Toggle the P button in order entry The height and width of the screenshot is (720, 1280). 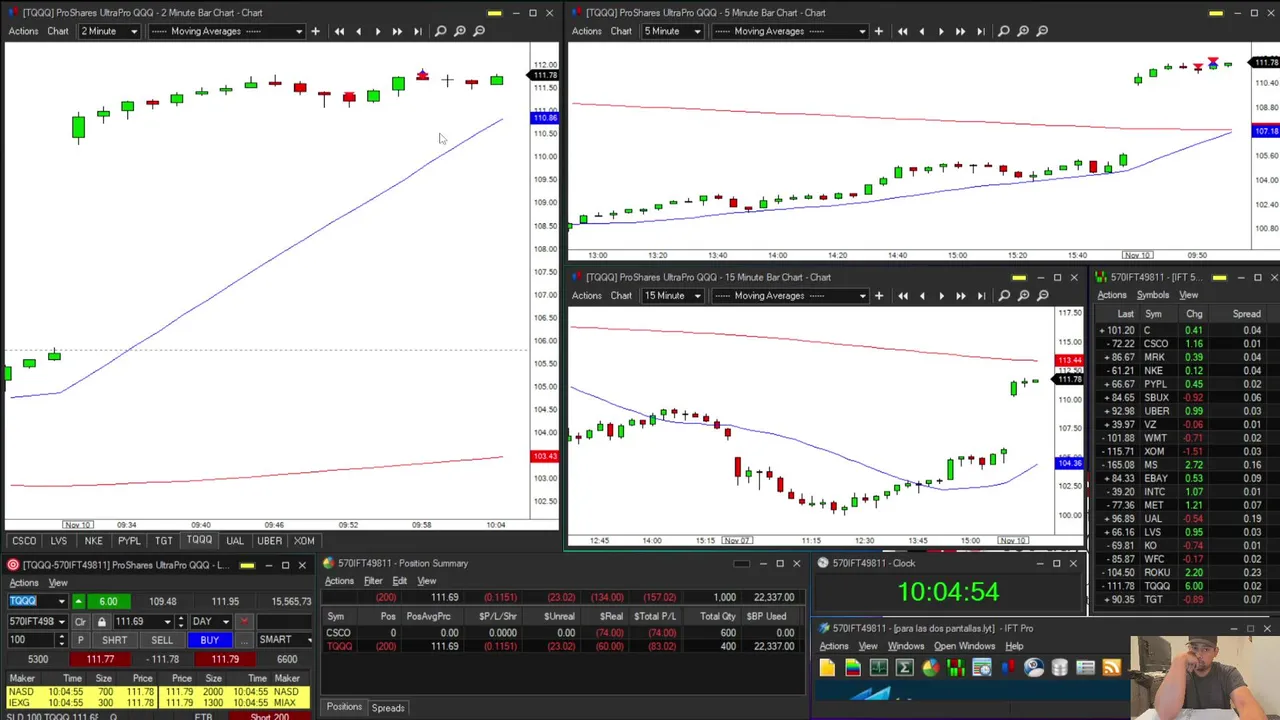[80, 640]
